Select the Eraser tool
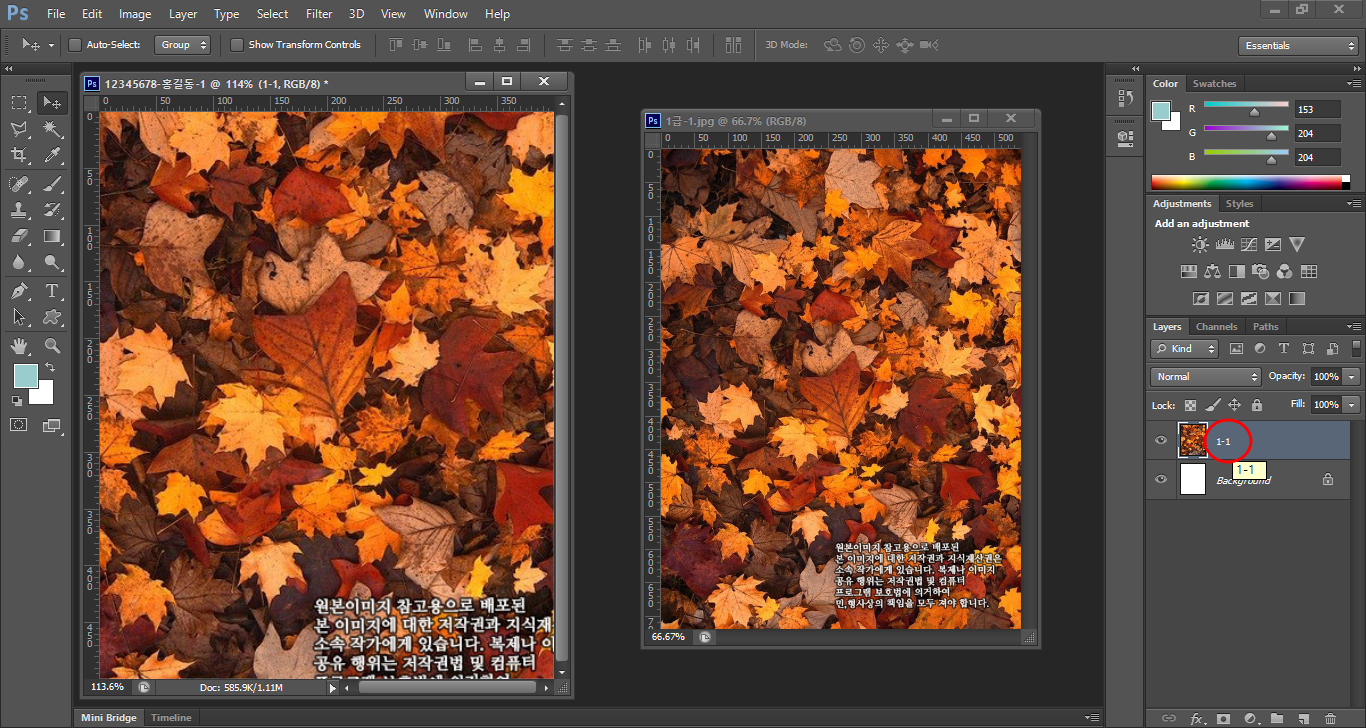Image resolution: width=1366 pixels, height=728 pixels. 19,237
